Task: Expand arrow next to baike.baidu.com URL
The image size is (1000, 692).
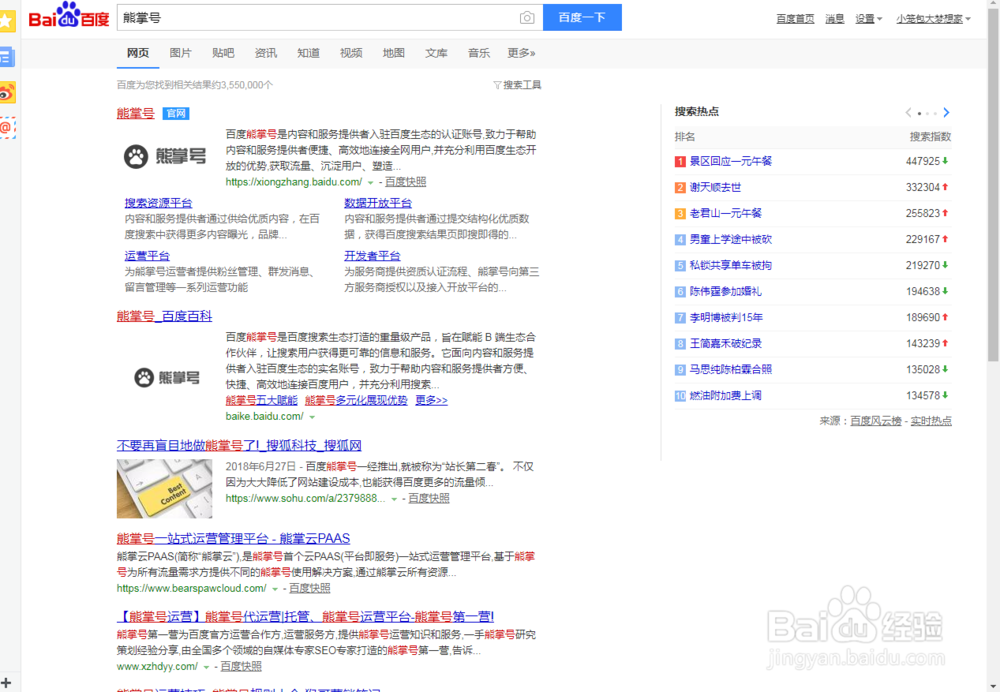Action: tap(312, 417)
